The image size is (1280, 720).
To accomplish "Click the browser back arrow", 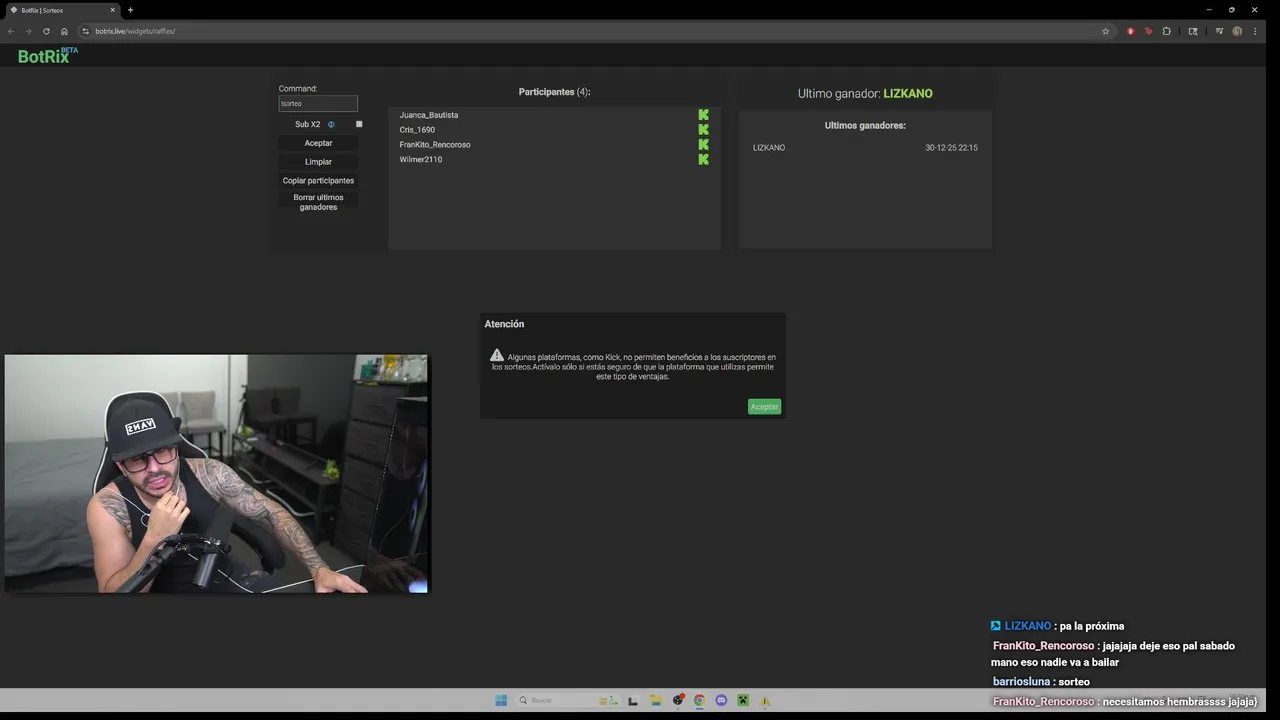I will pos(11,31).
